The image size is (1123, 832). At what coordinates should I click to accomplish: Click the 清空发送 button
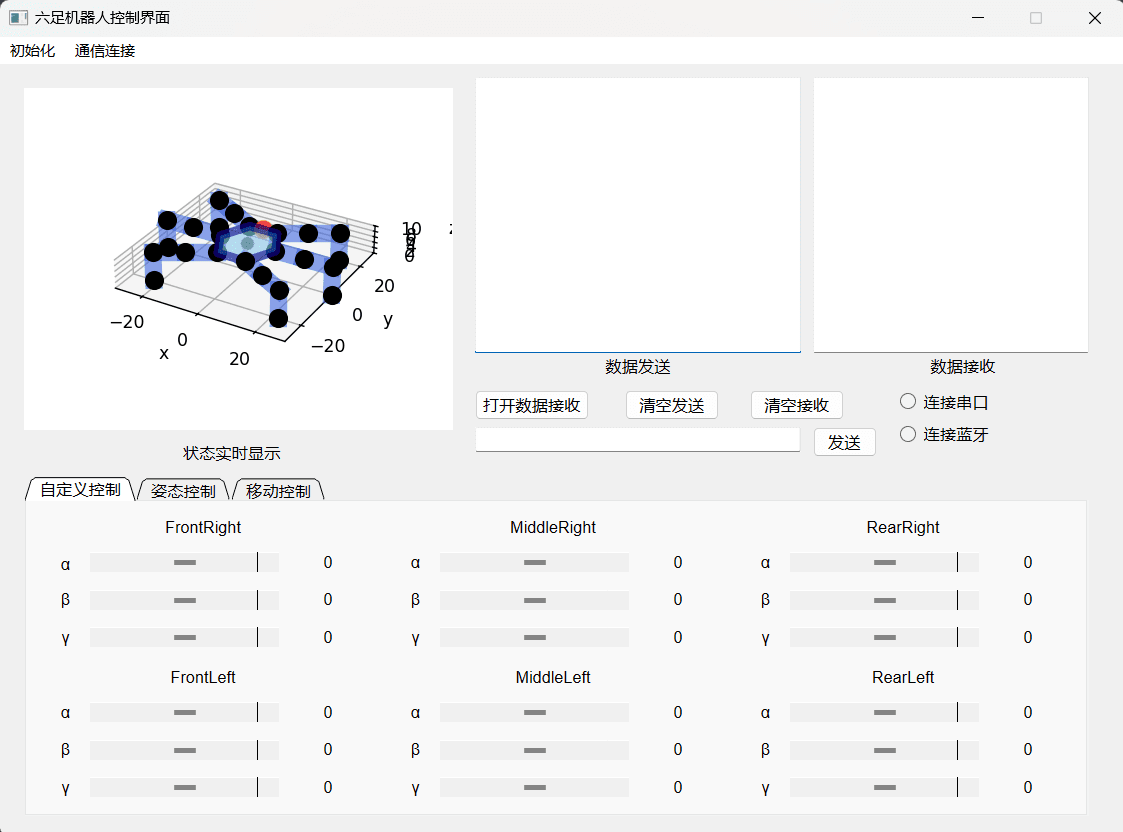[x=672, y=405]
